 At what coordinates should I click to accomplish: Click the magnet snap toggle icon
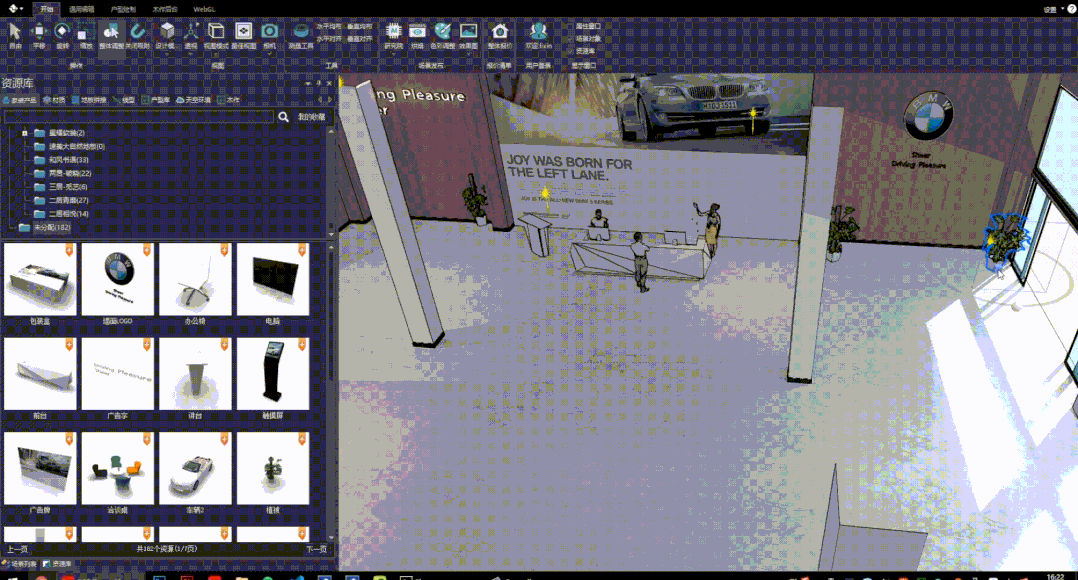(138, 32)
